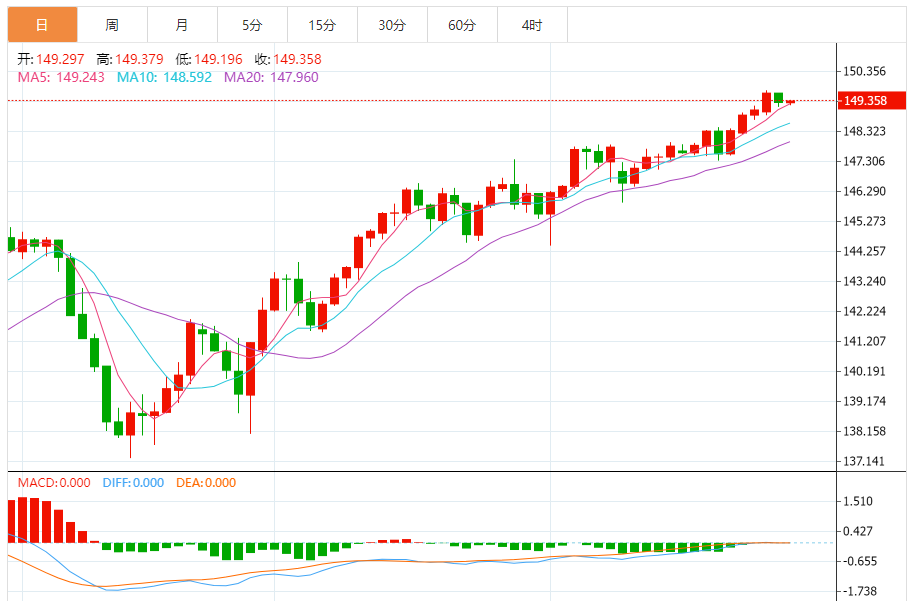Switch chart to 5分 interval
Viewport: 917px width, 601px height.
pyautogui.click(x=251, y=25)
